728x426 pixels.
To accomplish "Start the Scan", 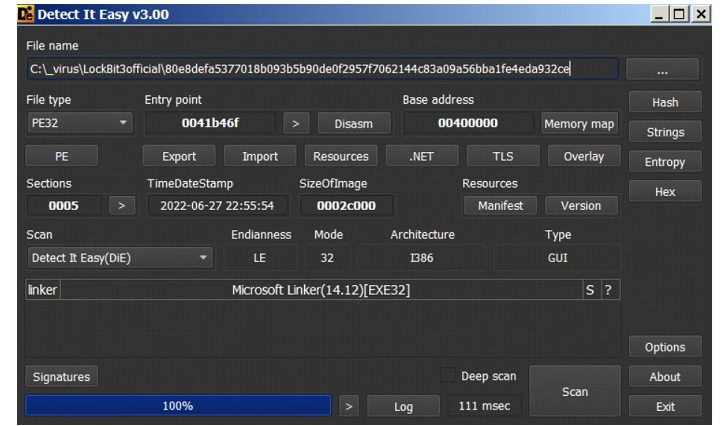I will [575, 391].
